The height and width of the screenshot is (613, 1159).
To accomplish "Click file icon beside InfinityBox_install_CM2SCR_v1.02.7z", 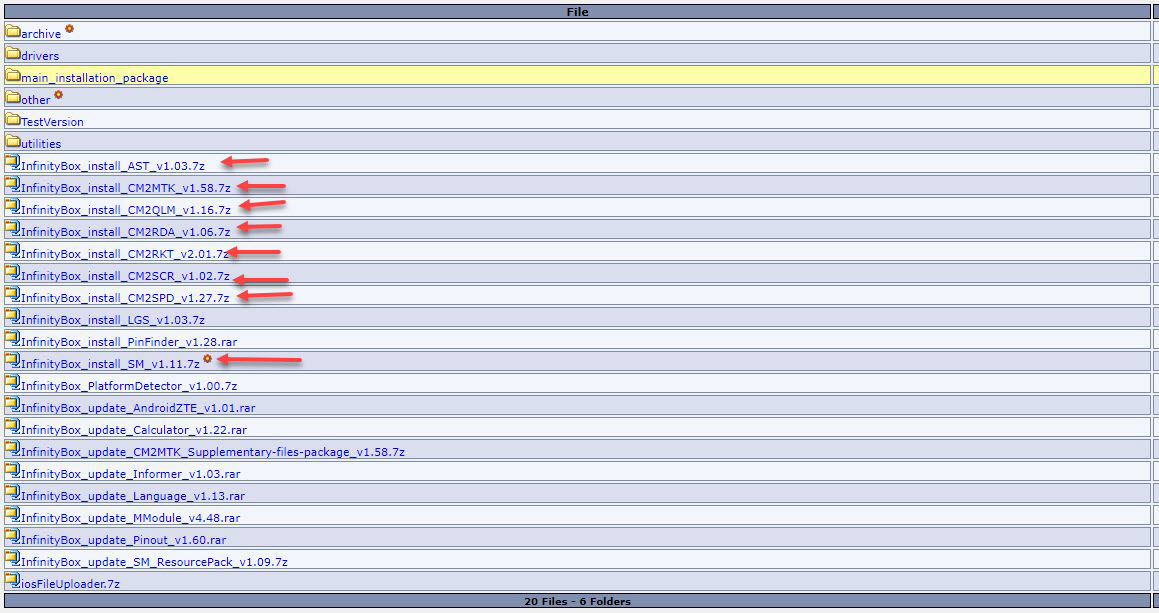I will tap(13, 273).
